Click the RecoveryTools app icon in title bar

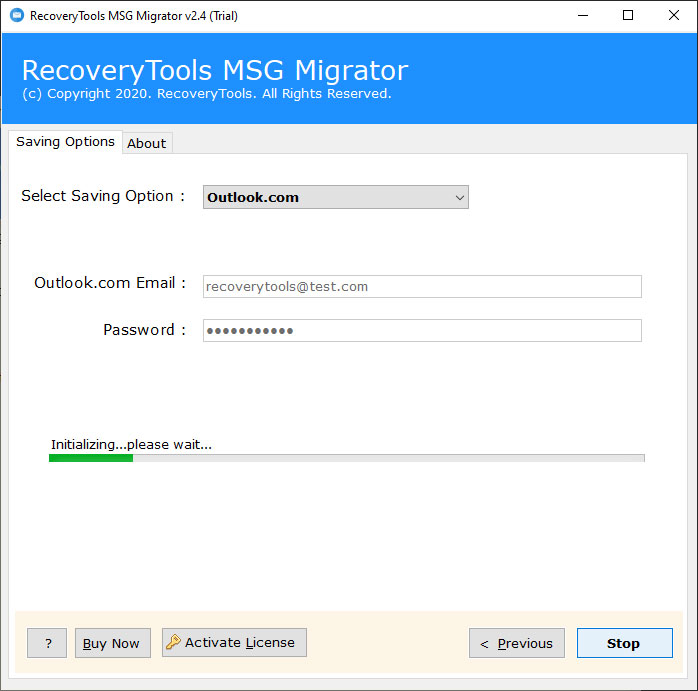click(x=17, y=15)
